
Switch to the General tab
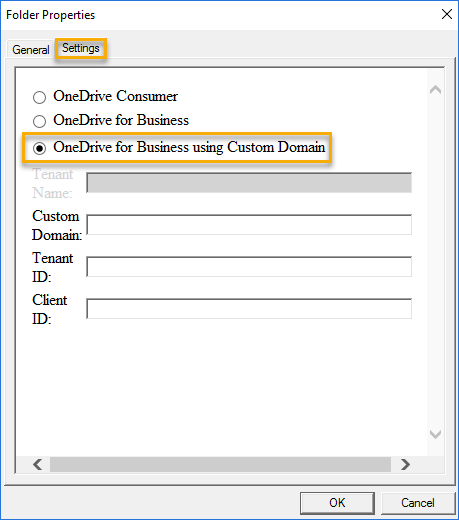(x=31, y=50)
